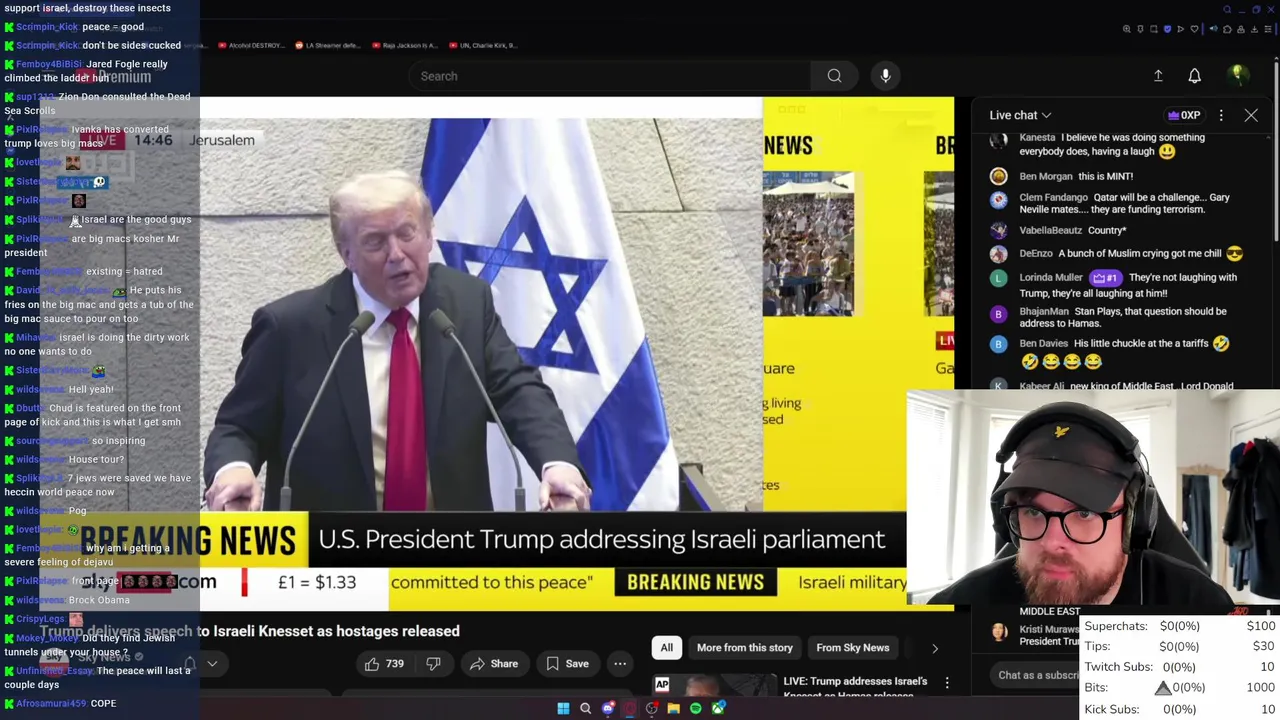Click the search tabs icon in title bar
This screenshot has width=1280, height=720.
(1227, 9)
